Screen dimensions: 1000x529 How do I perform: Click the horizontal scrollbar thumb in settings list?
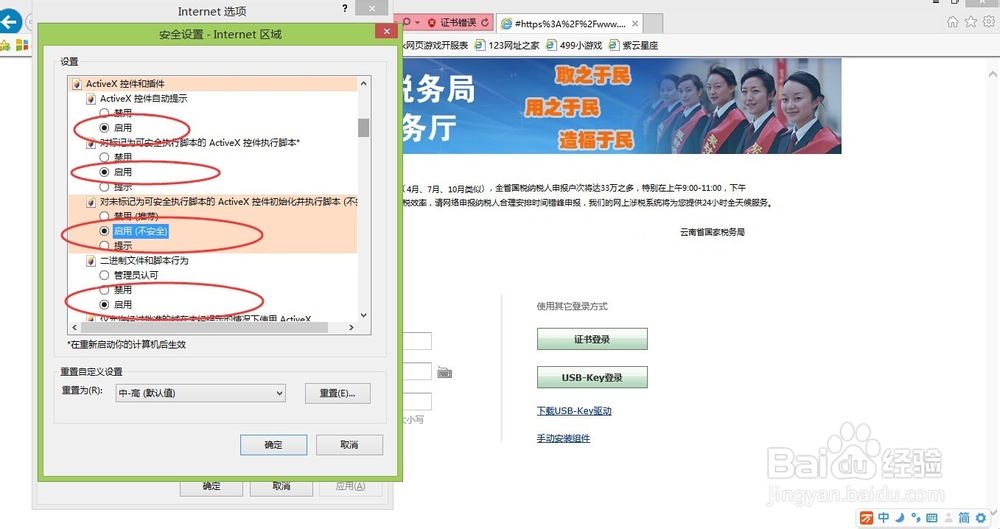204,327
